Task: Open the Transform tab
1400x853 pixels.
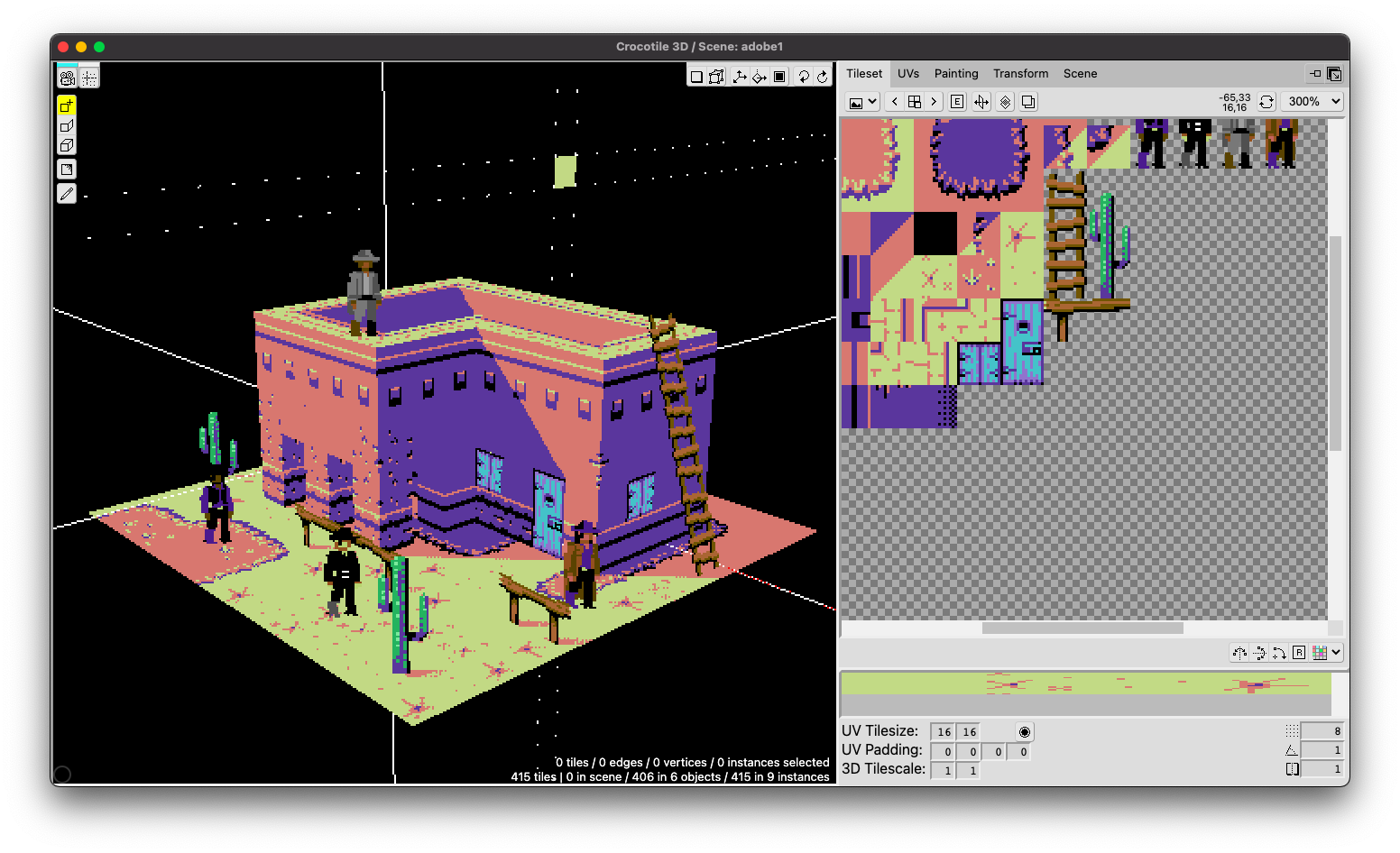Action: [x=1020, y=74]
